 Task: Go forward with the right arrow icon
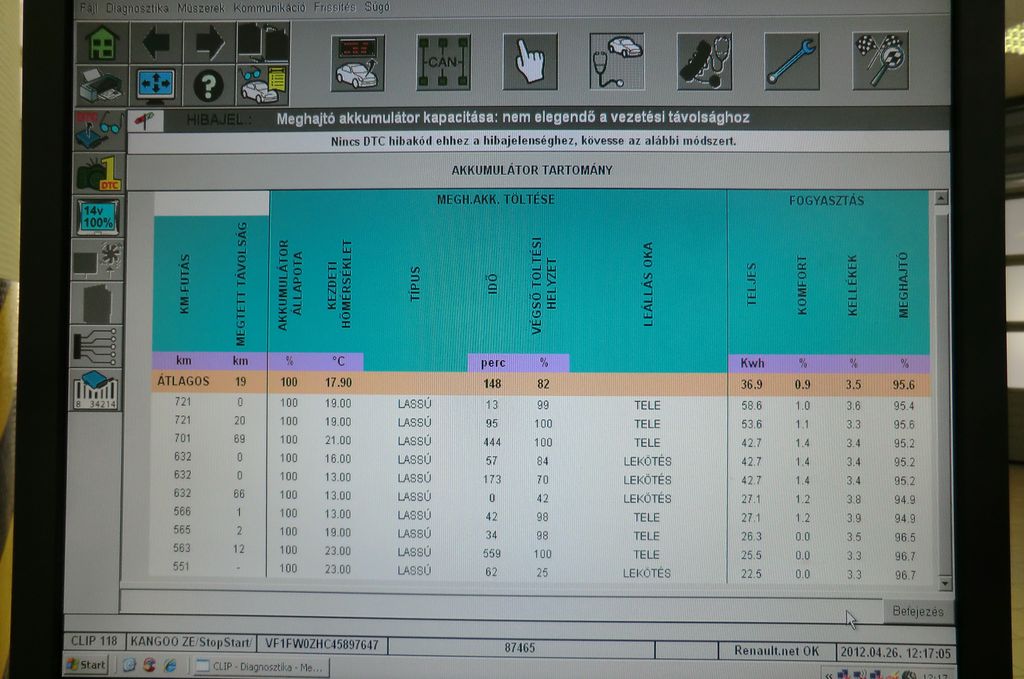click(209, 43)
